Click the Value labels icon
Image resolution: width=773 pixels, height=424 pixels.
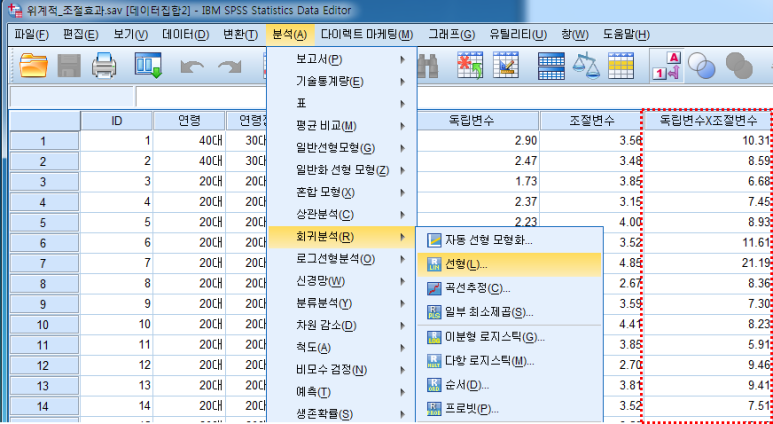[x=666, y=66]
